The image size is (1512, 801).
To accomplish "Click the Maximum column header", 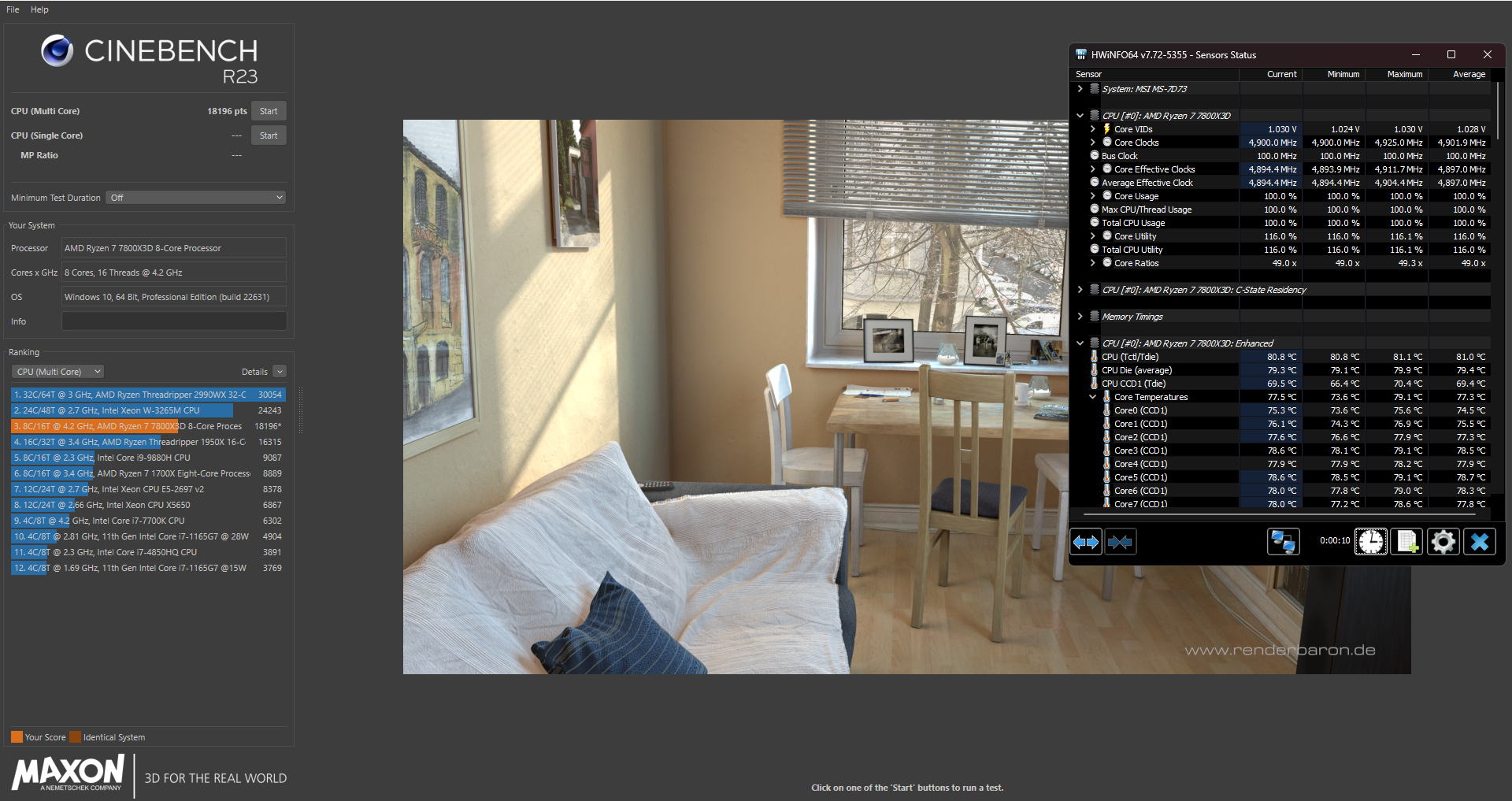I will tap(1397, 74).
